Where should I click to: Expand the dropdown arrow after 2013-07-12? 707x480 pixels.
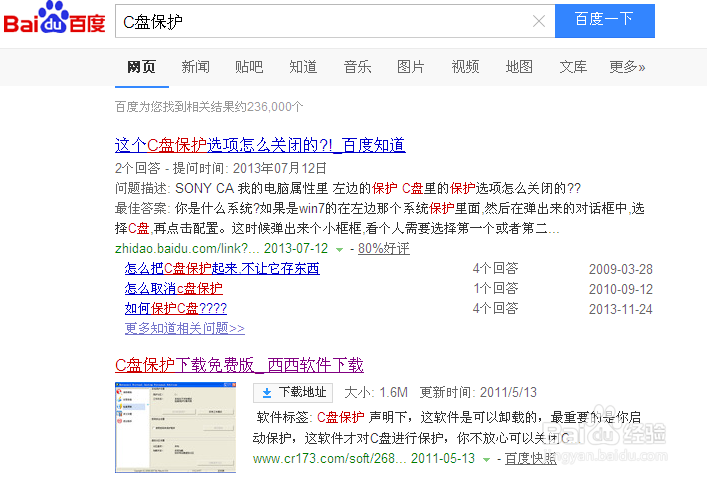click(x=340, y=249)
